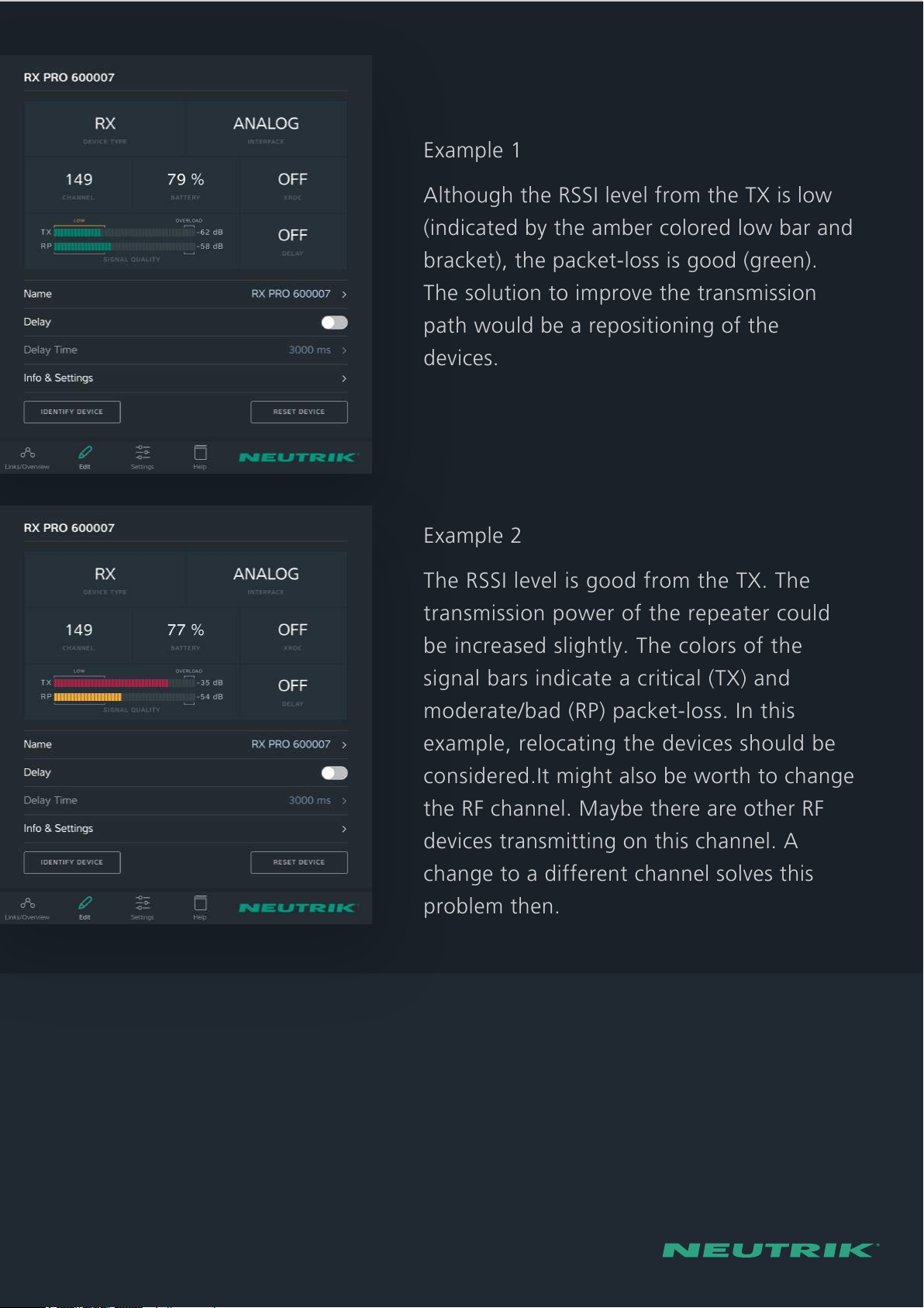
Task: Open the Name RX PRO 600007 row in bottom panel
Action: (185, 744)
